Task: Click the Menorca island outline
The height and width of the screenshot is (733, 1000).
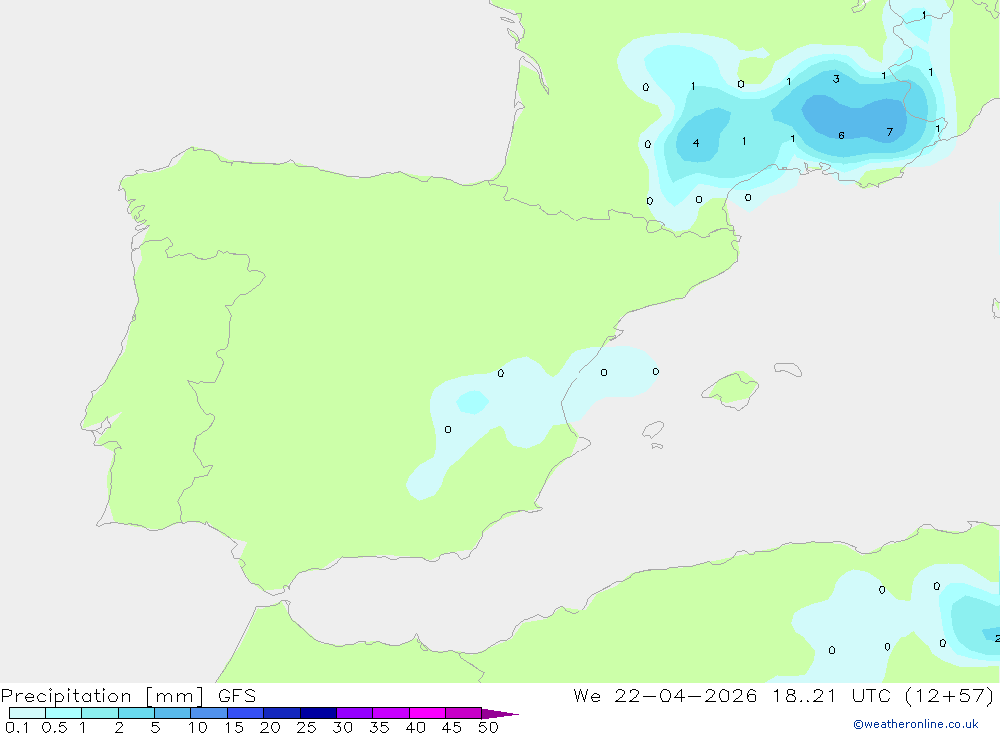Action: pyautogui.click(x=788, y=369)
